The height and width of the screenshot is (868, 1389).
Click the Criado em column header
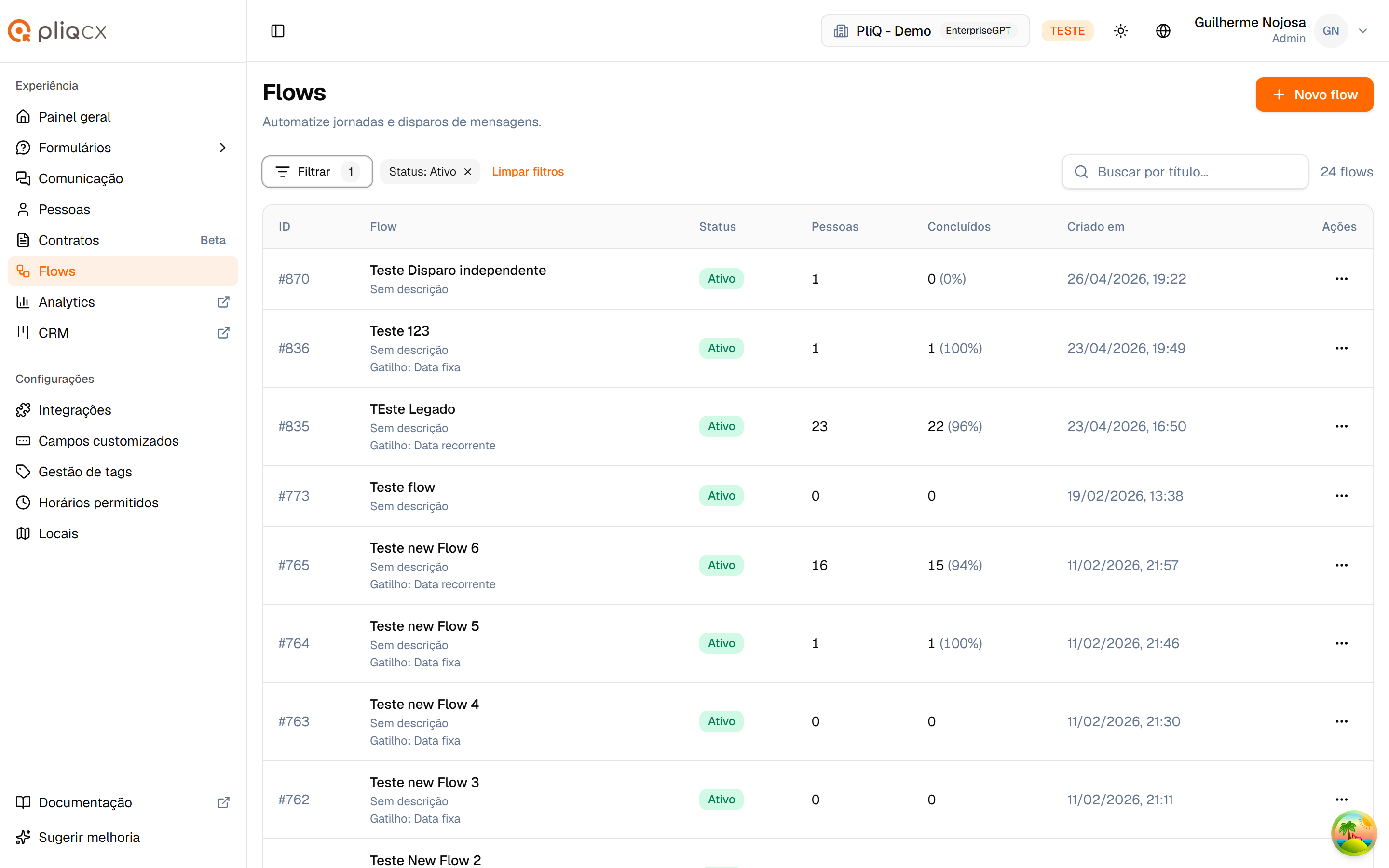[x=1095, y=227]
